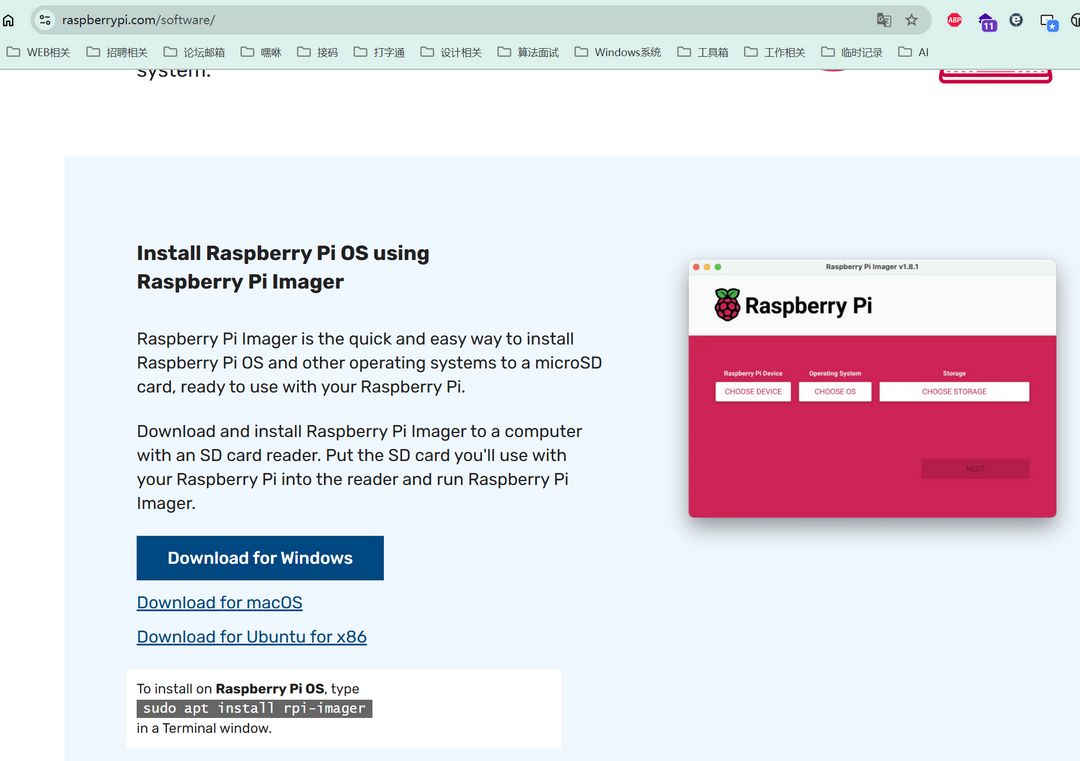This screenshot has width=1080, height=761.
Task: Open the ABP adblock extension
Action: [x=954, y=20]
